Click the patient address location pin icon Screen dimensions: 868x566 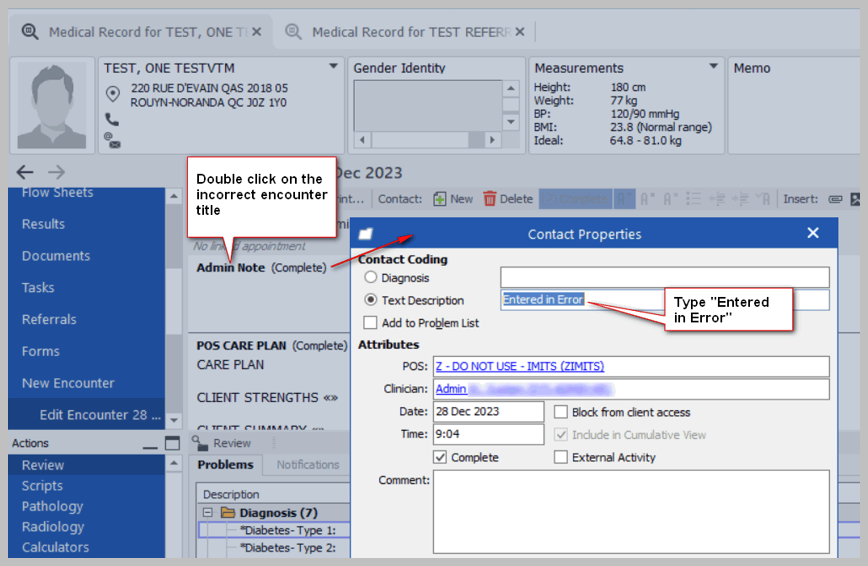click(112, 94)
